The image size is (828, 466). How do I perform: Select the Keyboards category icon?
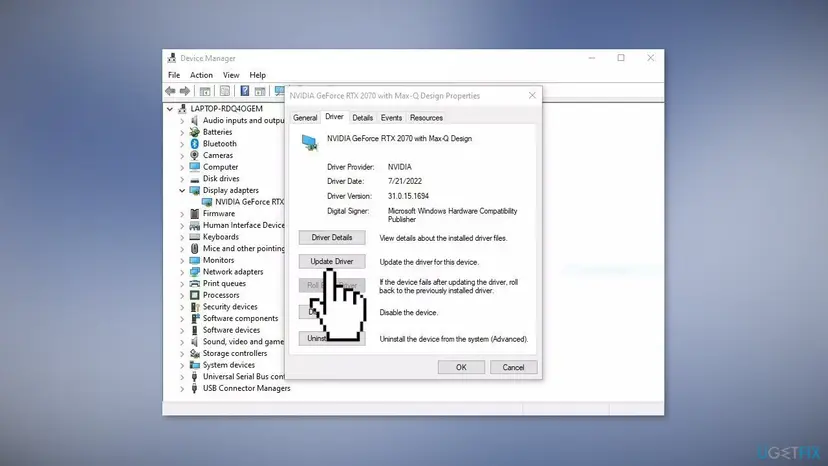point(194,237)
